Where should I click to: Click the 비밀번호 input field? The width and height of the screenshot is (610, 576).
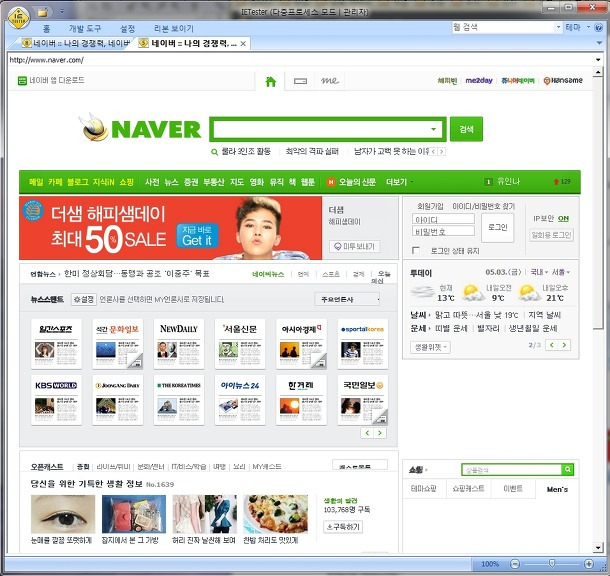tap(443, 231)
